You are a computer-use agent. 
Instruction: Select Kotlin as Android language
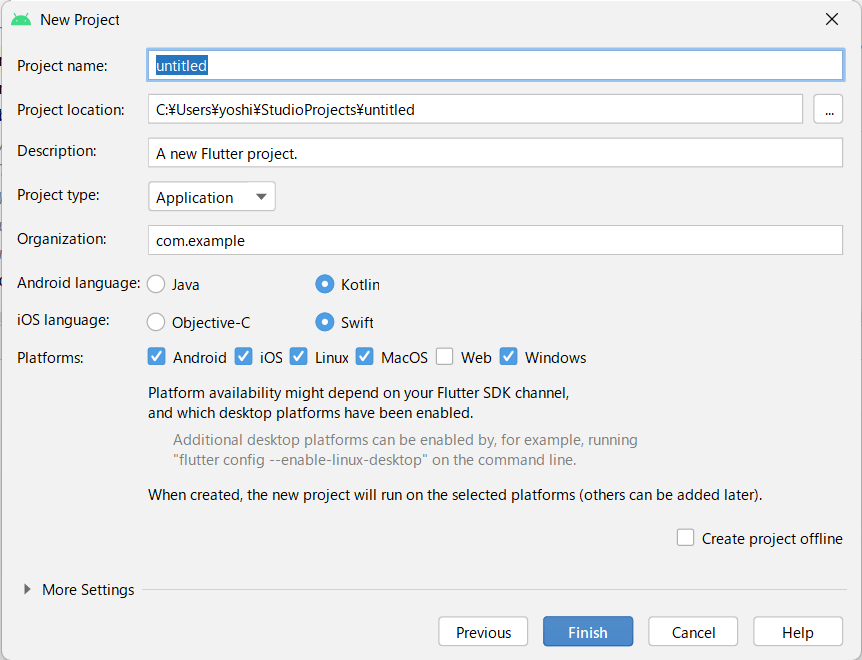[324, 284]
